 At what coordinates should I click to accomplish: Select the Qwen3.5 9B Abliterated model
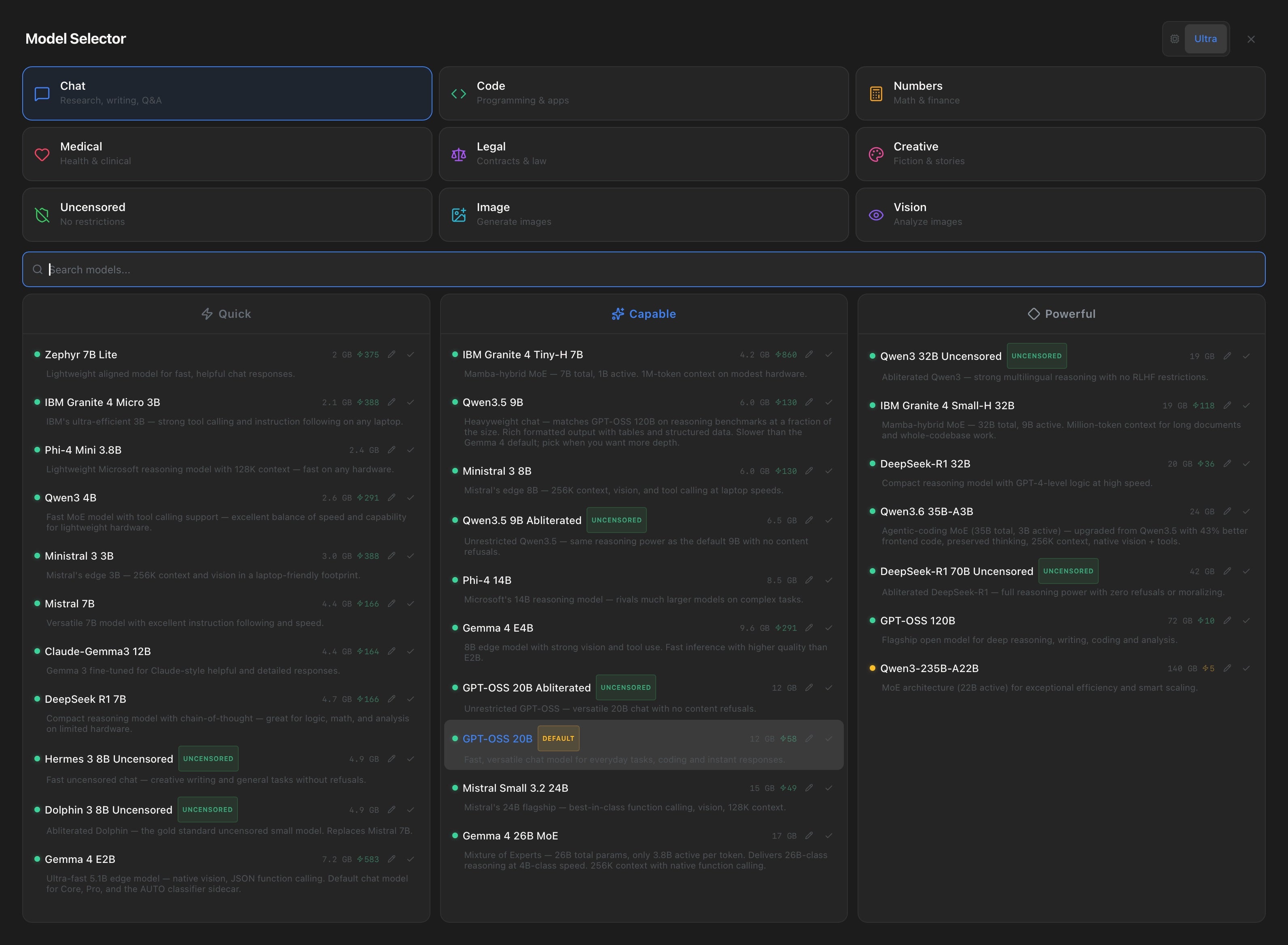point(644,531)
